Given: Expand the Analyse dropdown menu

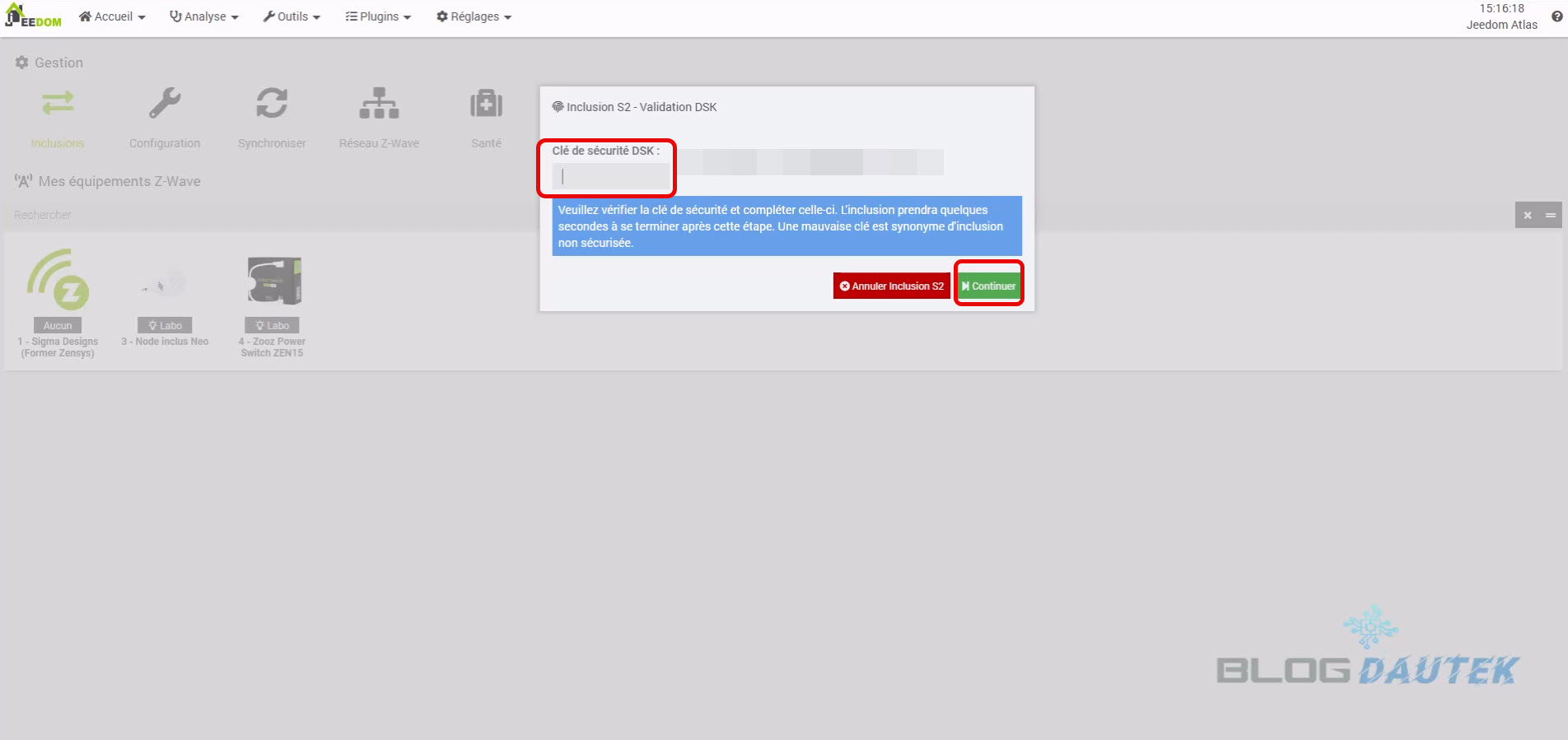Looking at the screenshot, I should 204,16.
